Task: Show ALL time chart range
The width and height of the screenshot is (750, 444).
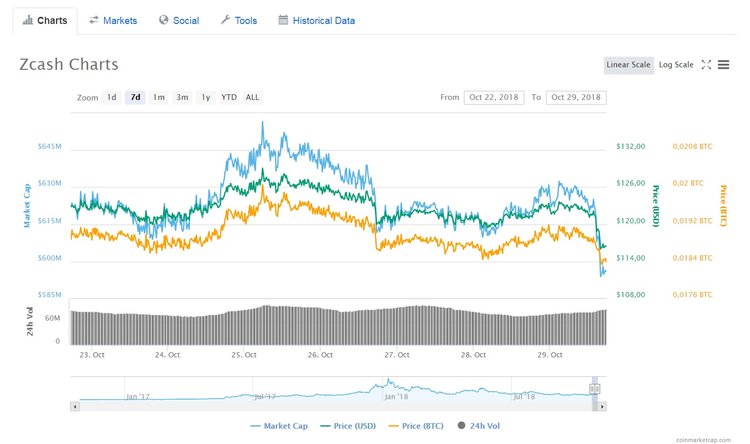Action: click(x=252, y=97)
